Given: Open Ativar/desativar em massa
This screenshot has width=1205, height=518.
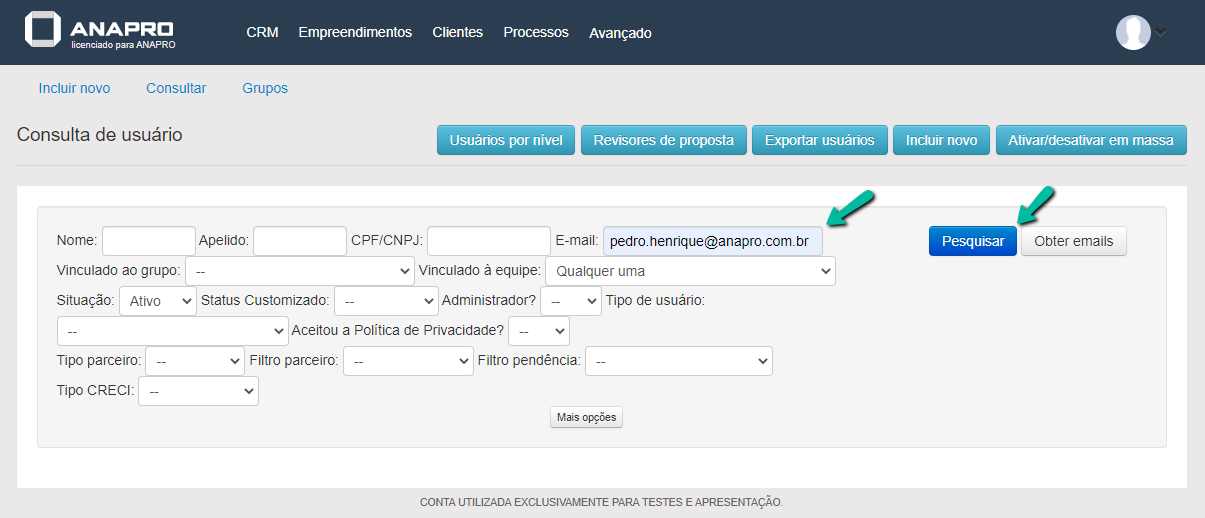Looking at the screenshot, I should tap(1091, 140).
